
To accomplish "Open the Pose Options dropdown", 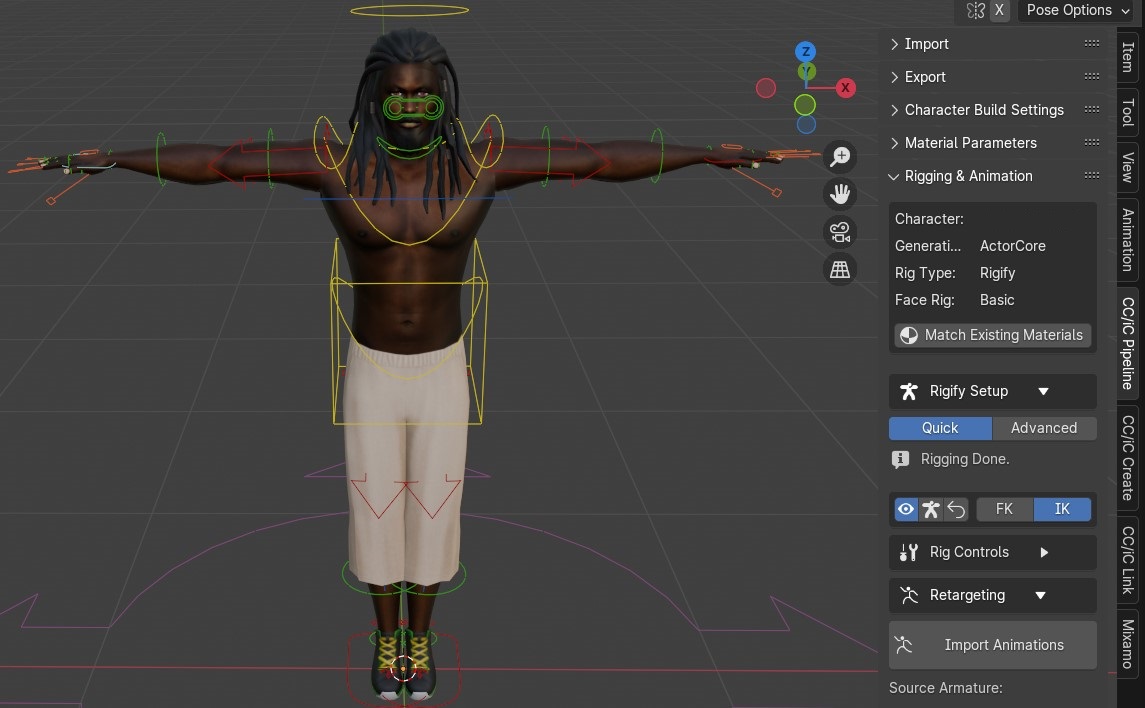I will [x=1078, y=10].
